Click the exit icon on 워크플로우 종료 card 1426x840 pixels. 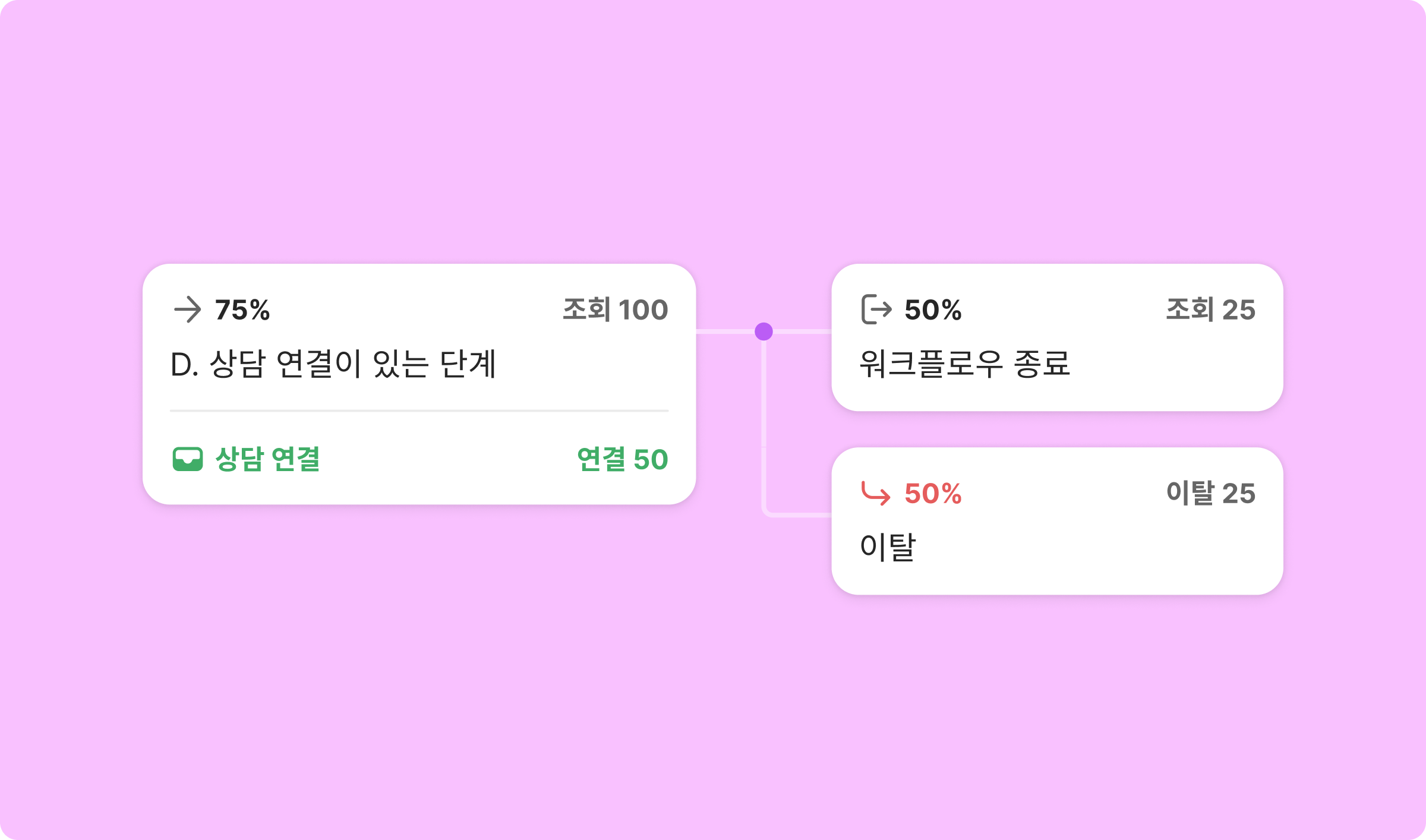(876, 310)
